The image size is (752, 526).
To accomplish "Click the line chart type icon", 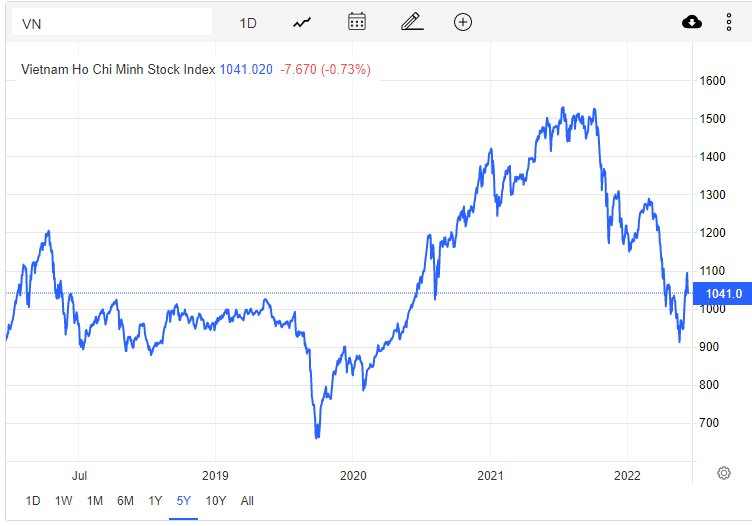I will 303,22.
